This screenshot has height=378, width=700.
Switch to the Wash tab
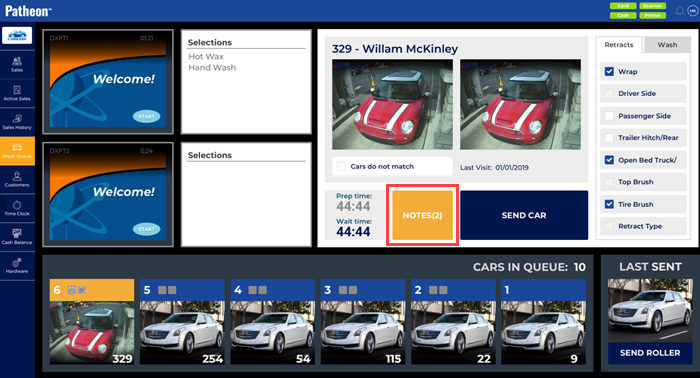(667, 45)
